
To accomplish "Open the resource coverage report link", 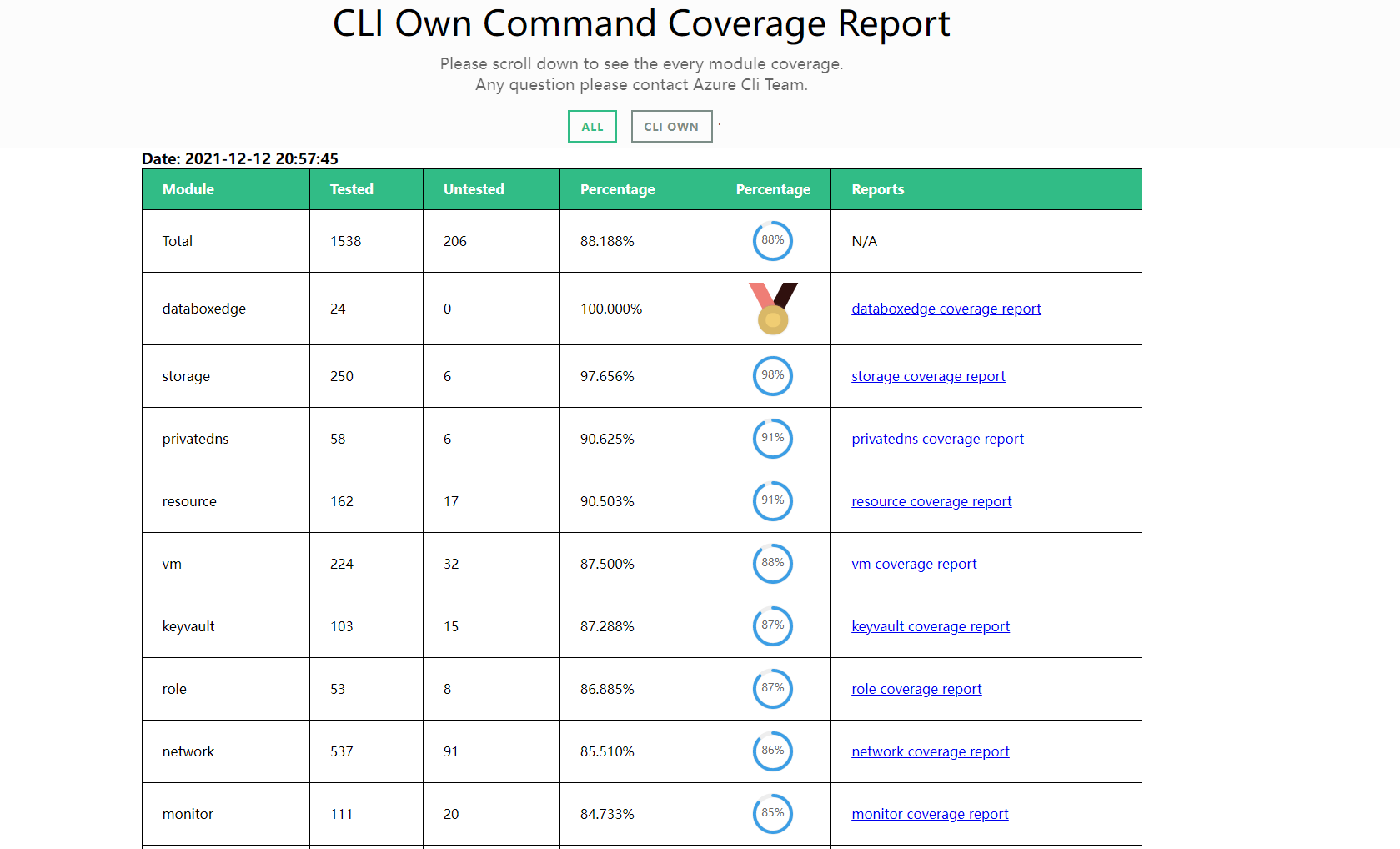I will tap(931, 501).
